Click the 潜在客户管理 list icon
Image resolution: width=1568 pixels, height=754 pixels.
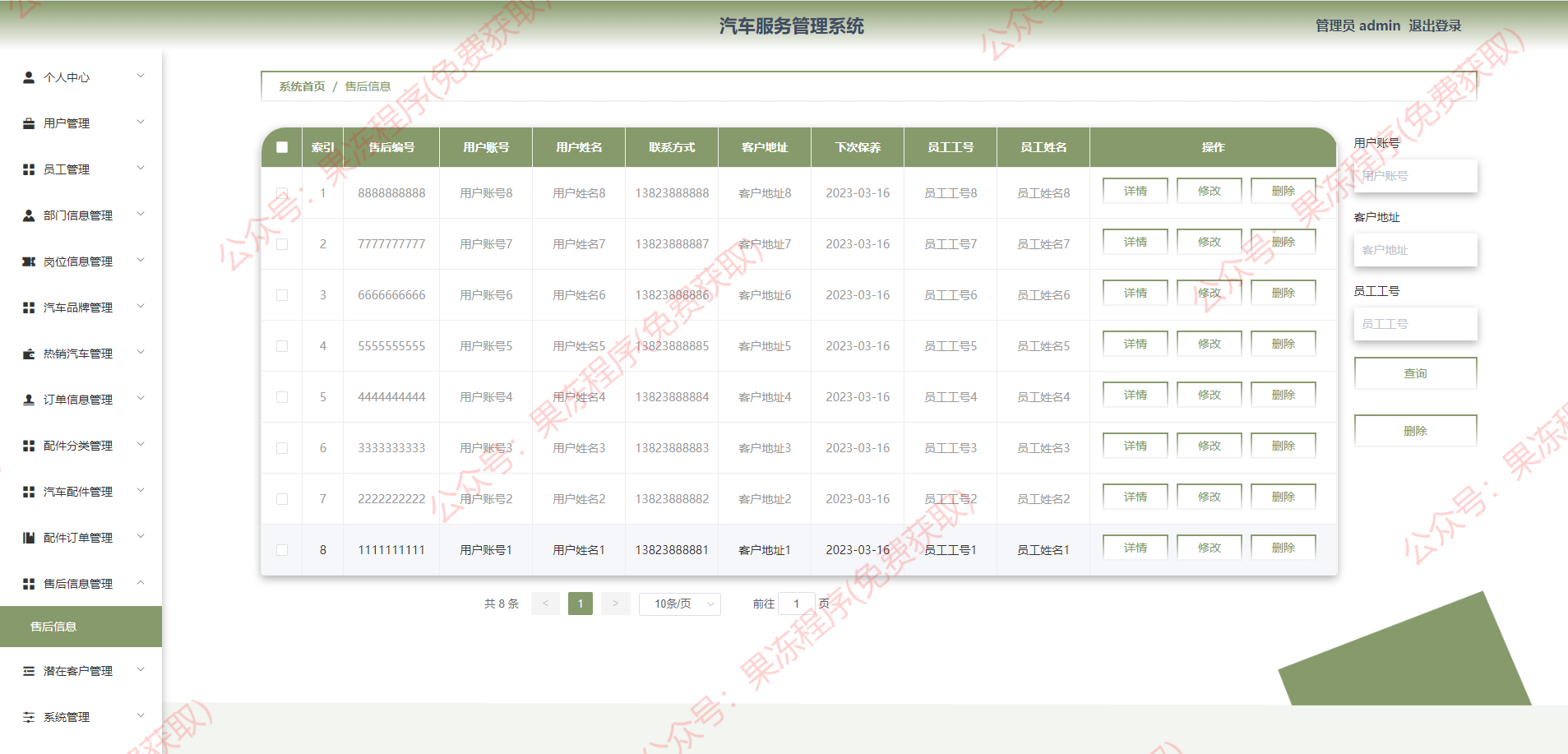(x=29, y=671)
